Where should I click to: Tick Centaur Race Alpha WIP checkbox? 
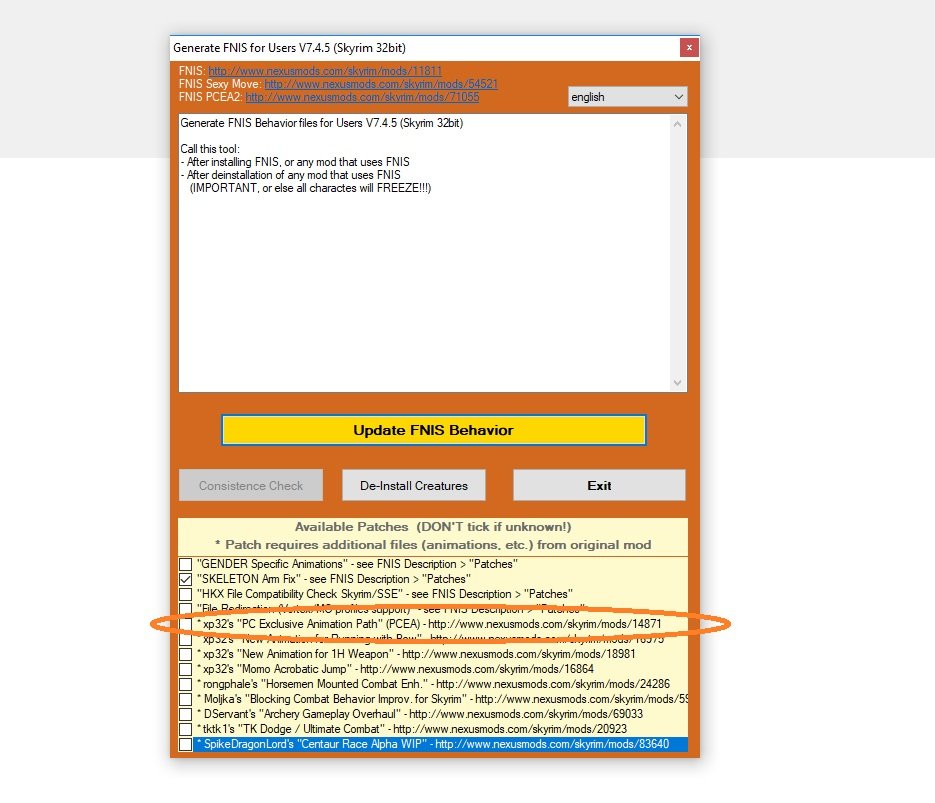tap(185, 745)
